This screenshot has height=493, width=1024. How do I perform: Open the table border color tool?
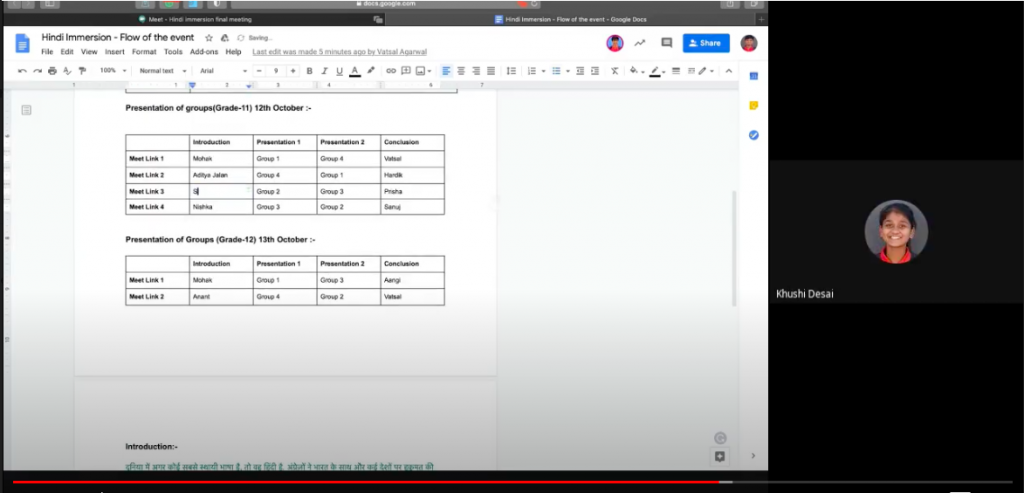pyautogui.click(x=656, y=71)
